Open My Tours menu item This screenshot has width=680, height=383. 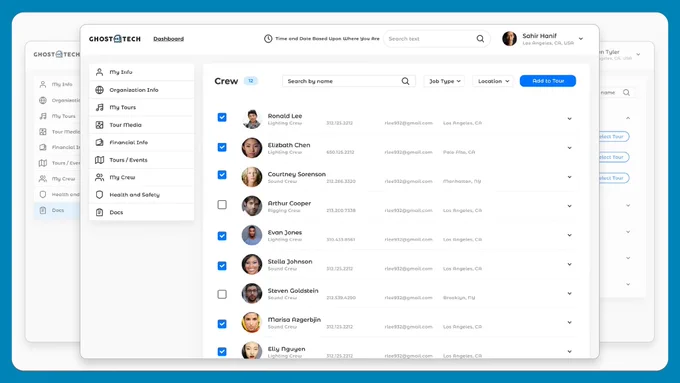[x=141, y=107]
